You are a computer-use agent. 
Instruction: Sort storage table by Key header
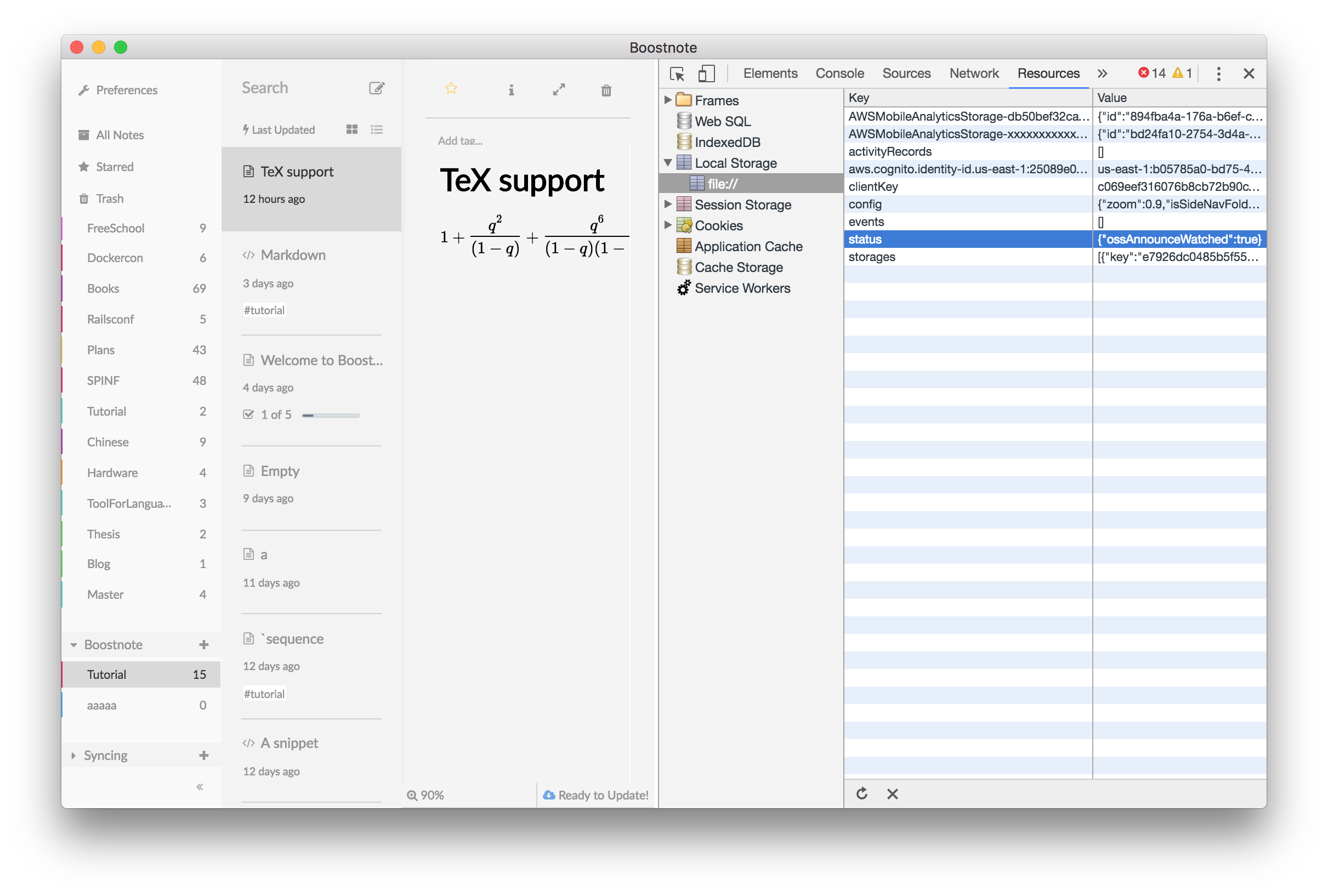tap(968, 98)
